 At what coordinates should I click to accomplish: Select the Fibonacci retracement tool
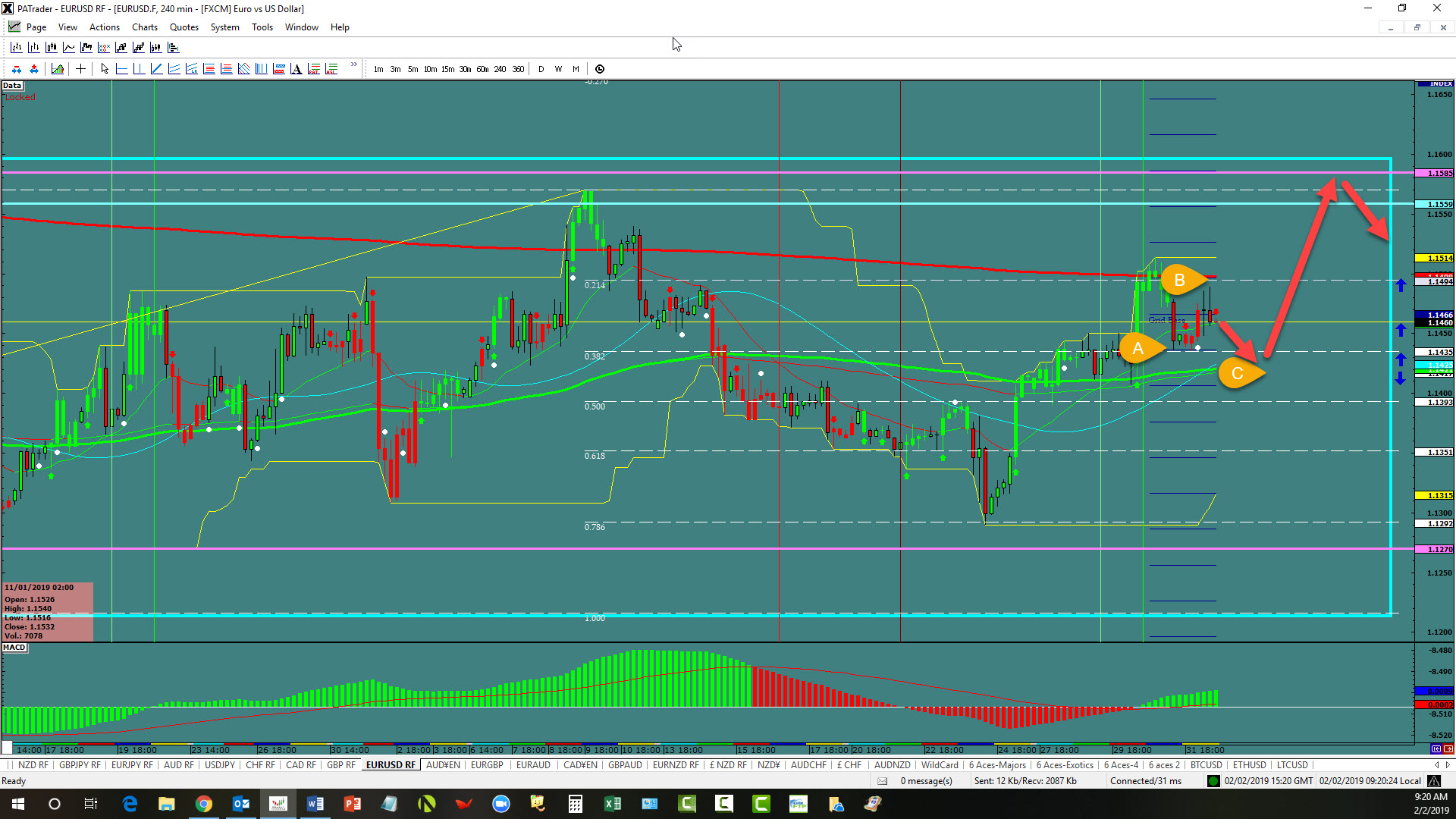pyautogui.click(x=209, y=69)
